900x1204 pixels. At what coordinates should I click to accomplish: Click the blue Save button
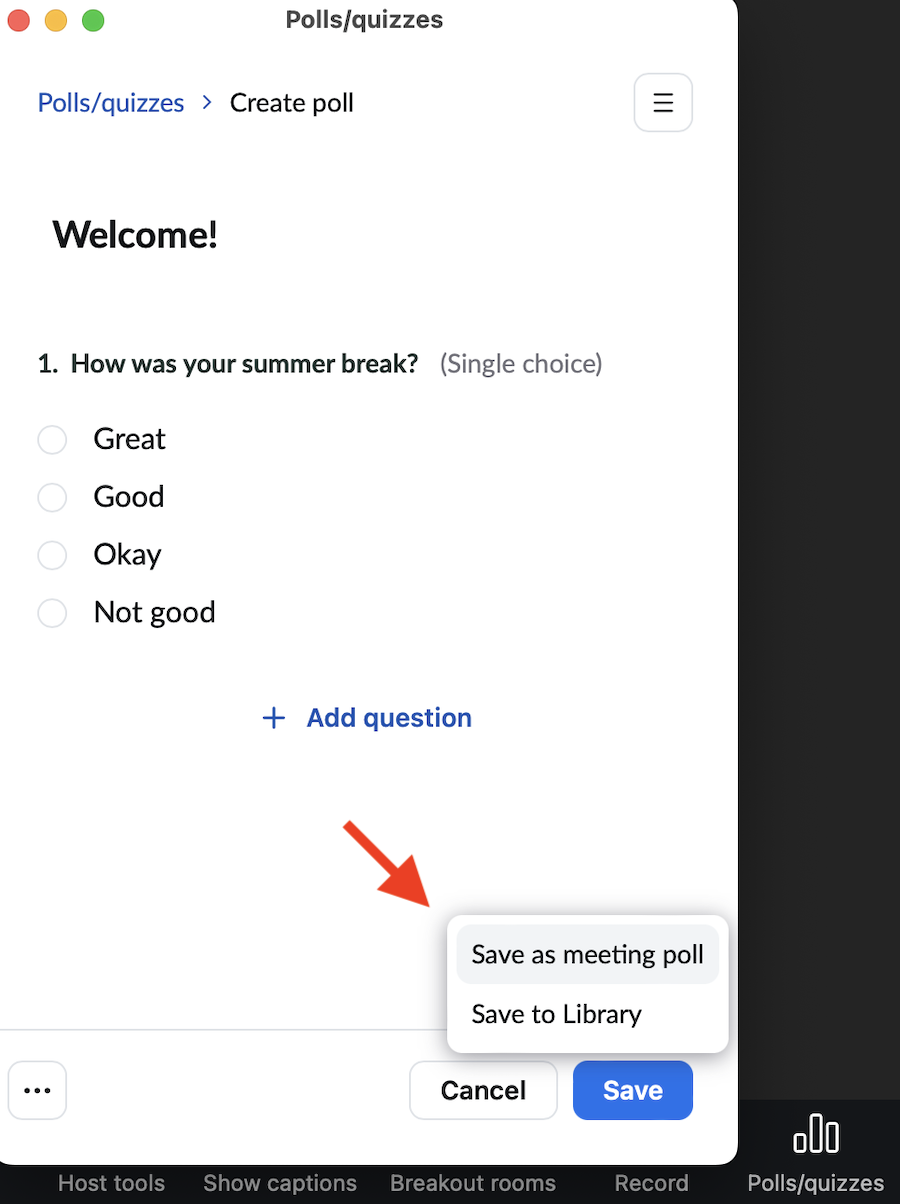(632, 1090)
